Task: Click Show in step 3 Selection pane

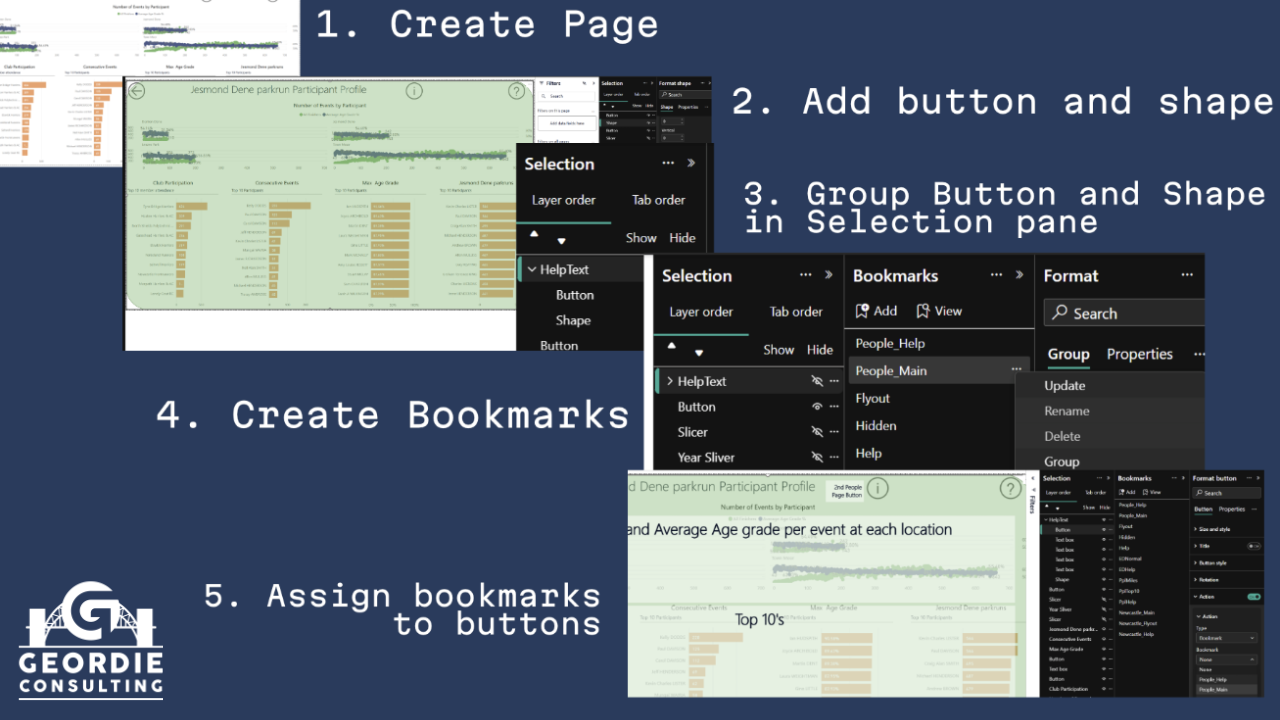Action: pyautogui.click(x=641, y=238)
